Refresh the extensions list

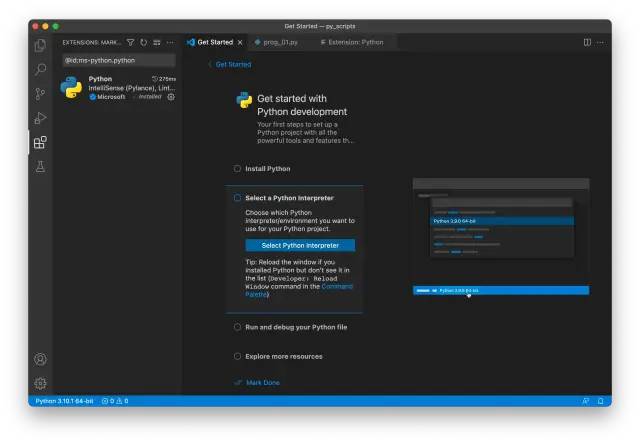pyautogui.click(x=143, y=42)
